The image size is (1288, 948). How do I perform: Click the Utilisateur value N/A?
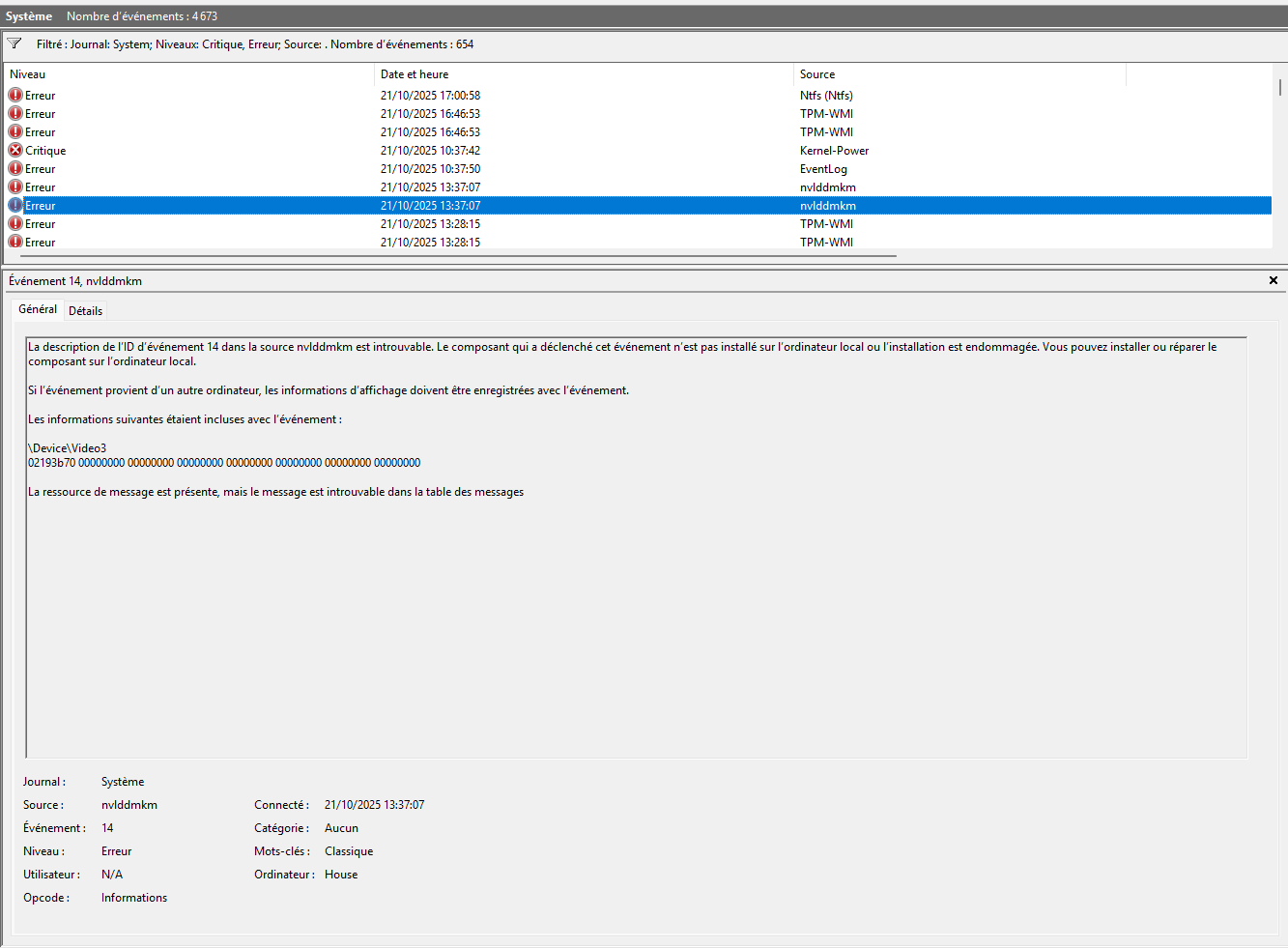click(x=112, y=875)
